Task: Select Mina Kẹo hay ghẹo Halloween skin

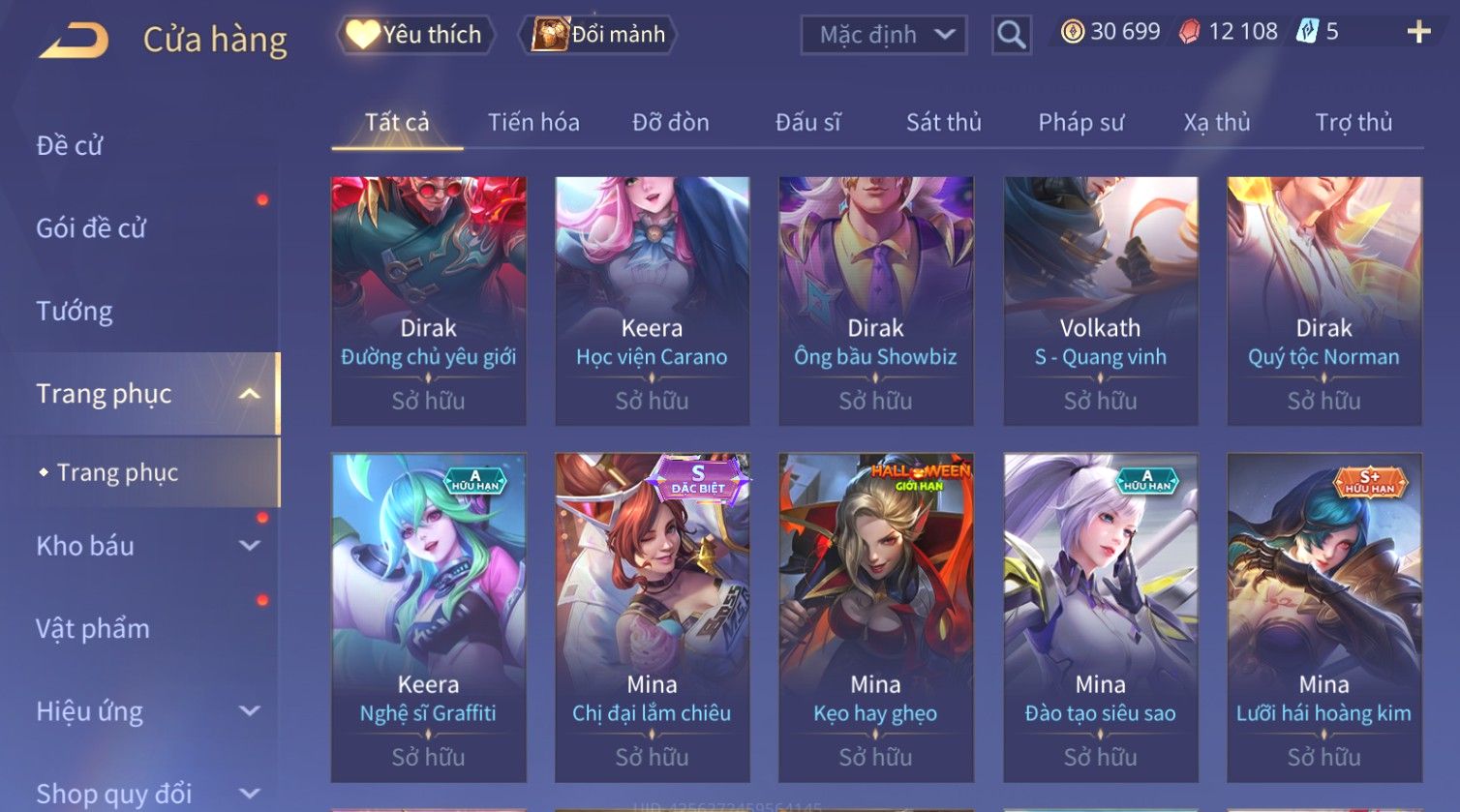Action: [x=876, y=617]
